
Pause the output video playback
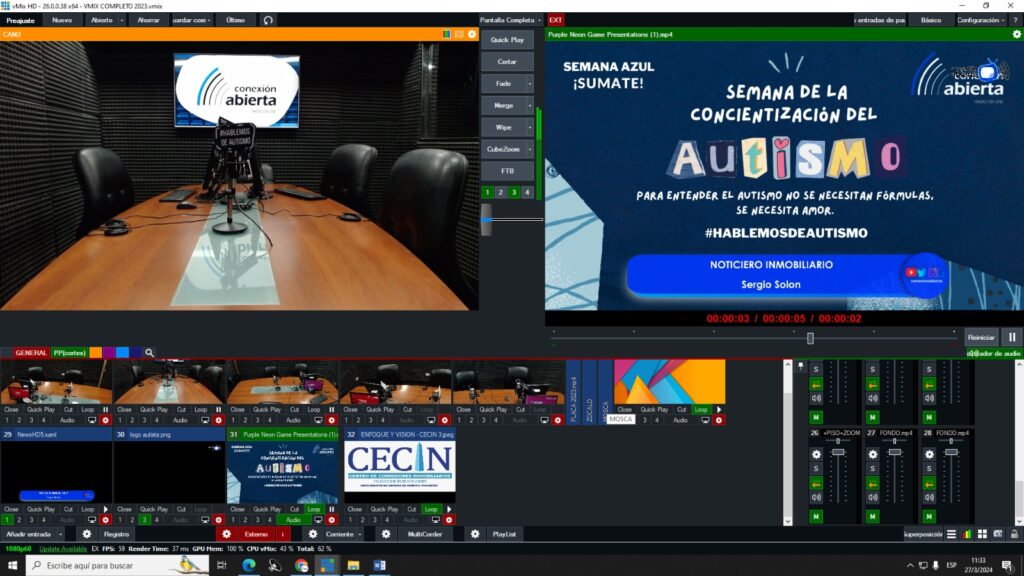(1011, 338)
